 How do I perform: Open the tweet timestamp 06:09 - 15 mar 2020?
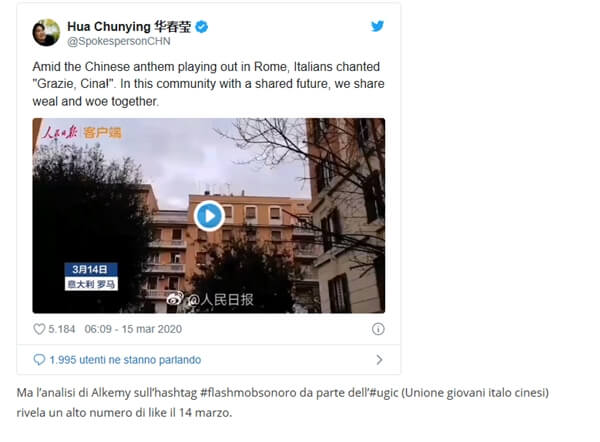tap(133, 329)
